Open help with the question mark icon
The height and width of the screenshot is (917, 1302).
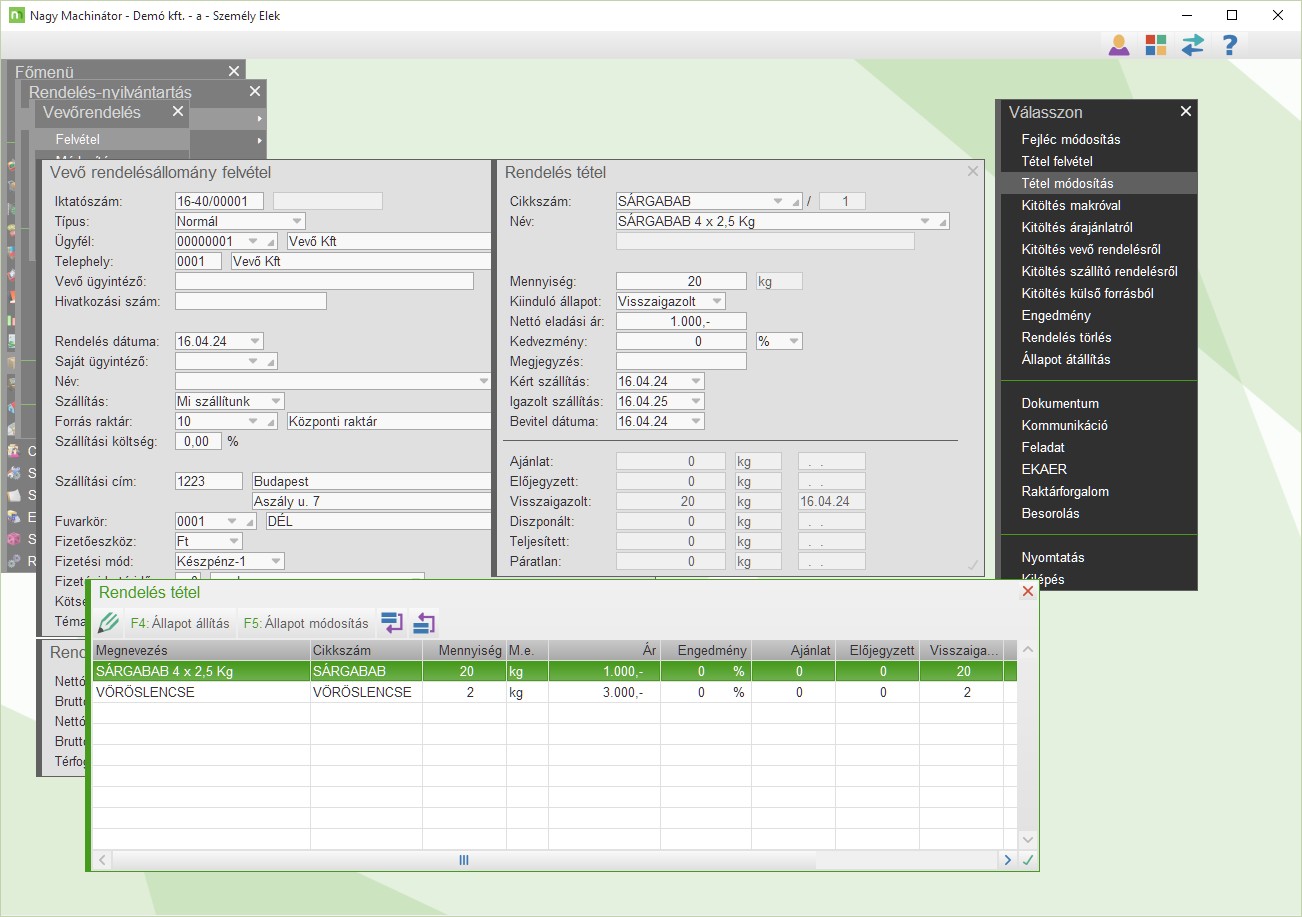1230,45
